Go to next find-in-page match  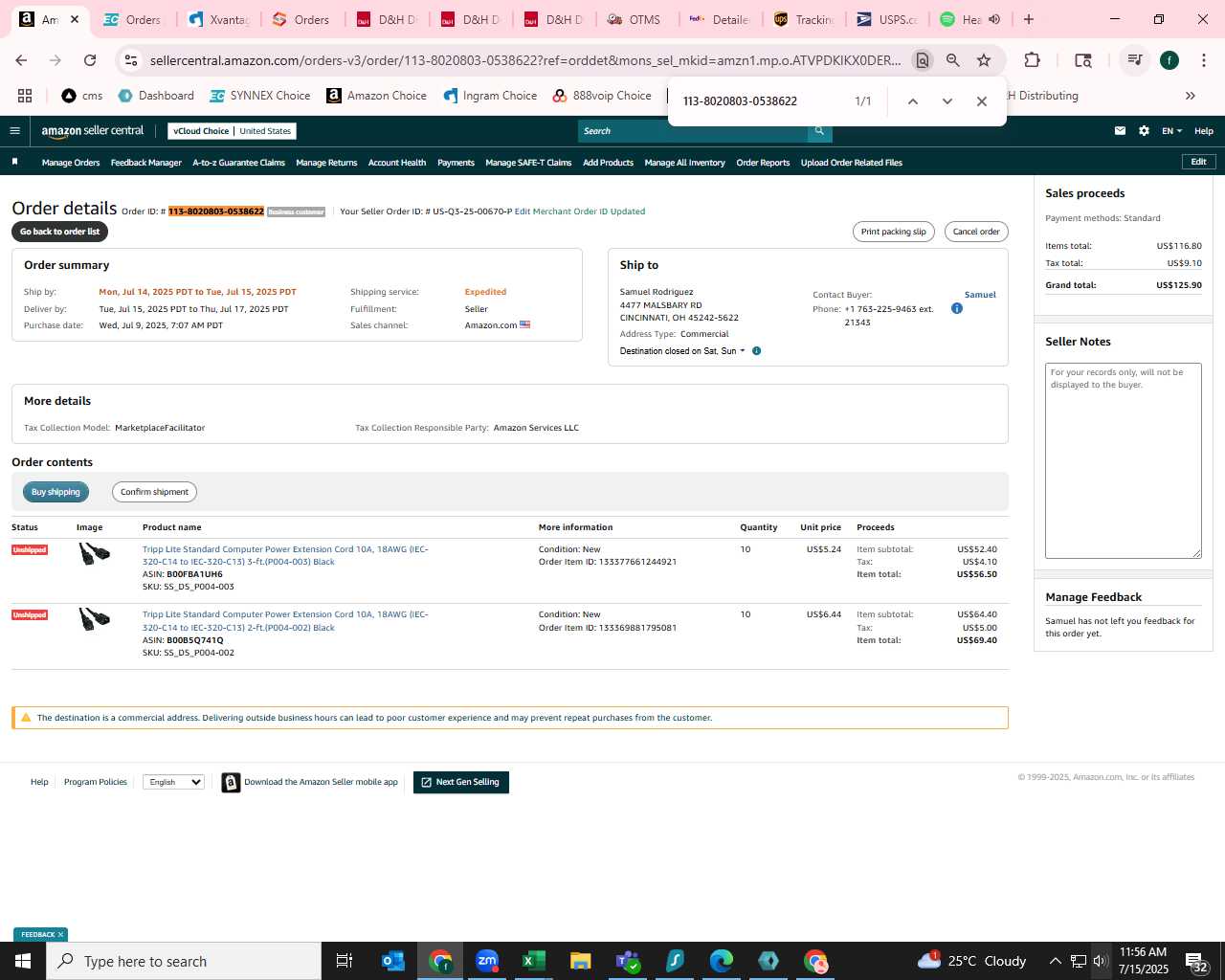pyautogui.click(x=947, y=101)
